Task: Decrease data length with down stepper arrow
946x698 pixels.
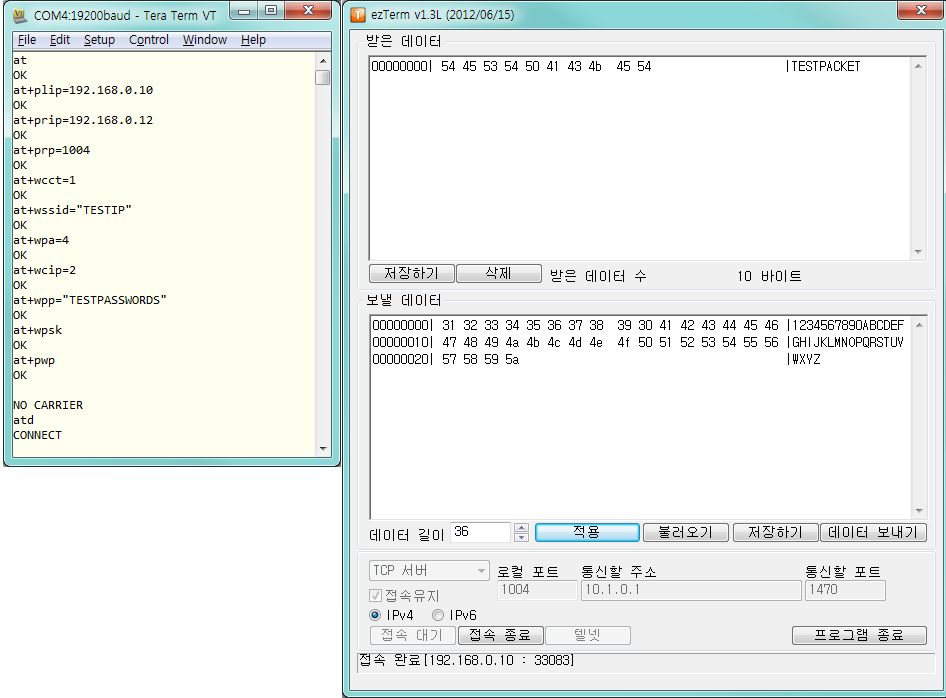Action: coord(521,537)
